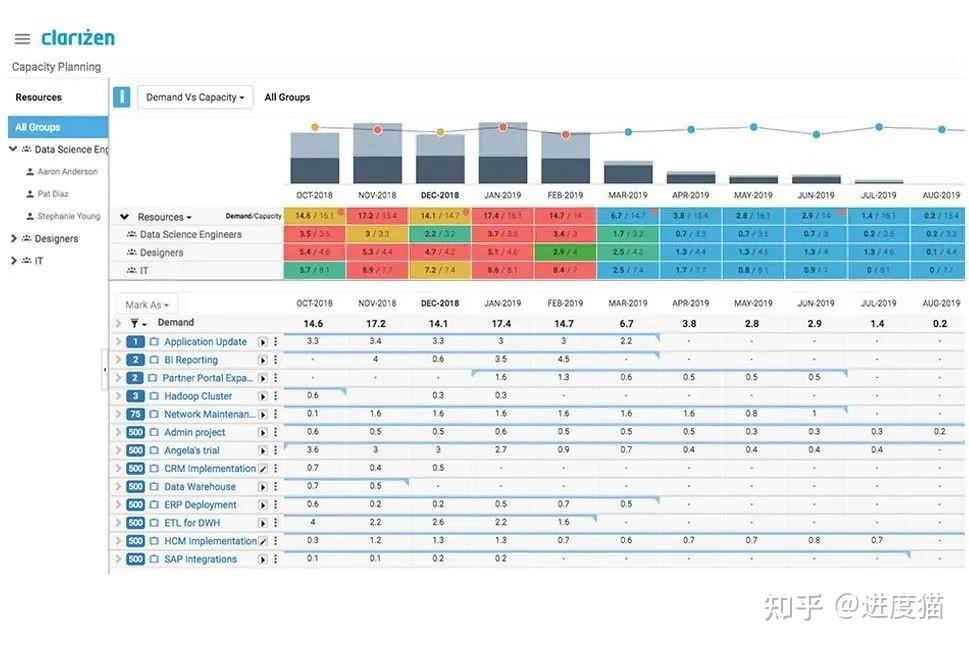This screenshot has width=969, height=646.
Task: Open the three-dot menu for ETL for DWH
Action: tap(275, 523)
